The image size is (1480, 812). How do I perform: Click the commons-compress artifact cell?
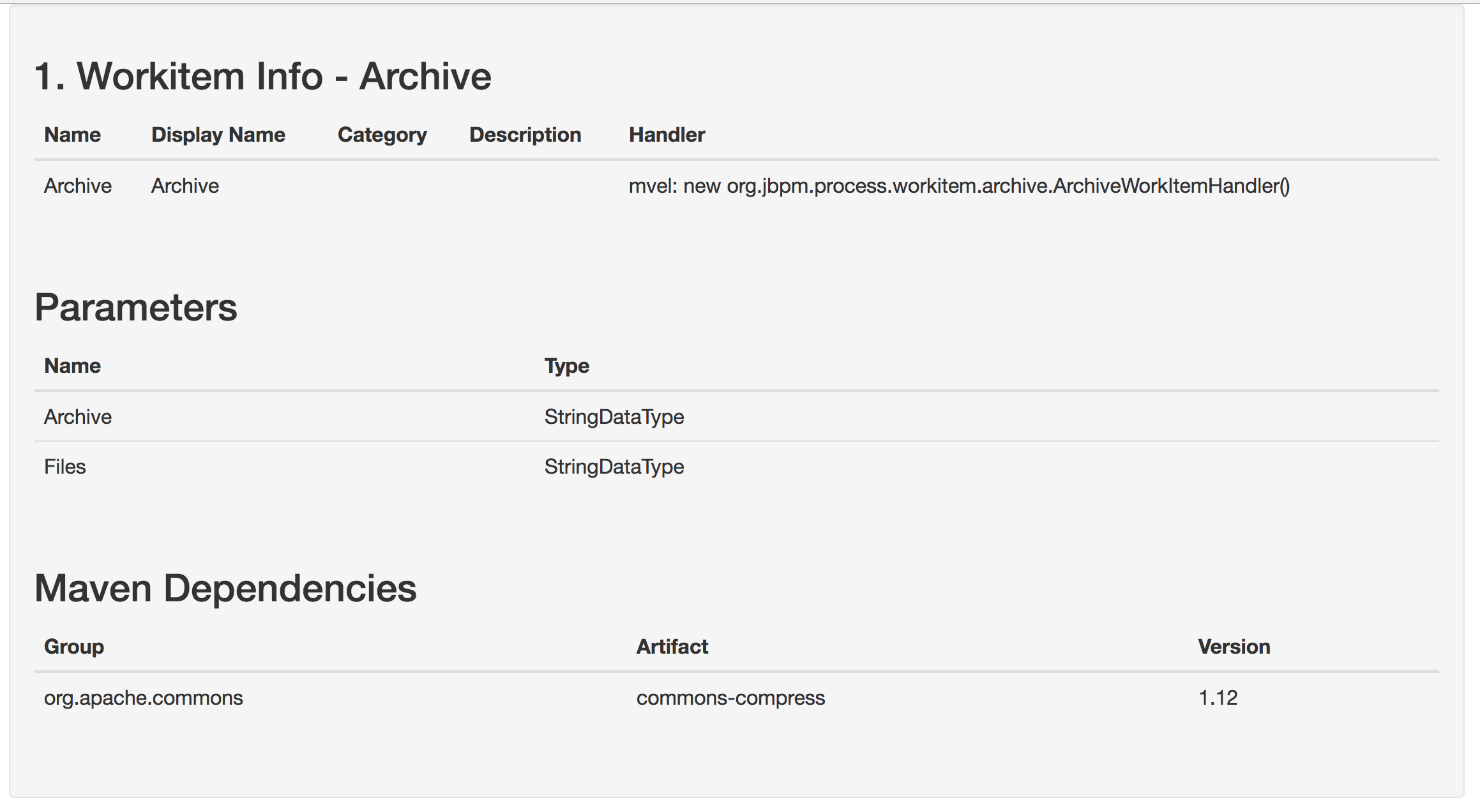click(x=730, y=698)
